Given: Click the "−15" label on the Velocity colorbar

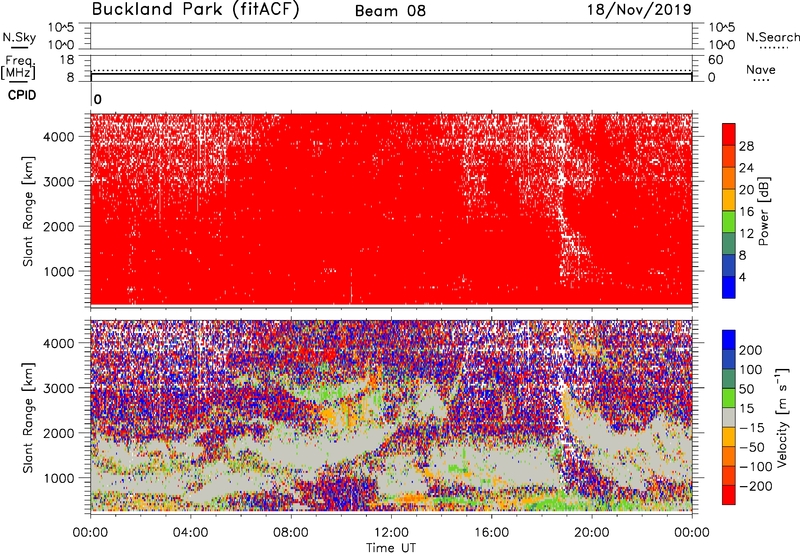Looking at the screenshot, I should tap(752, 427).
